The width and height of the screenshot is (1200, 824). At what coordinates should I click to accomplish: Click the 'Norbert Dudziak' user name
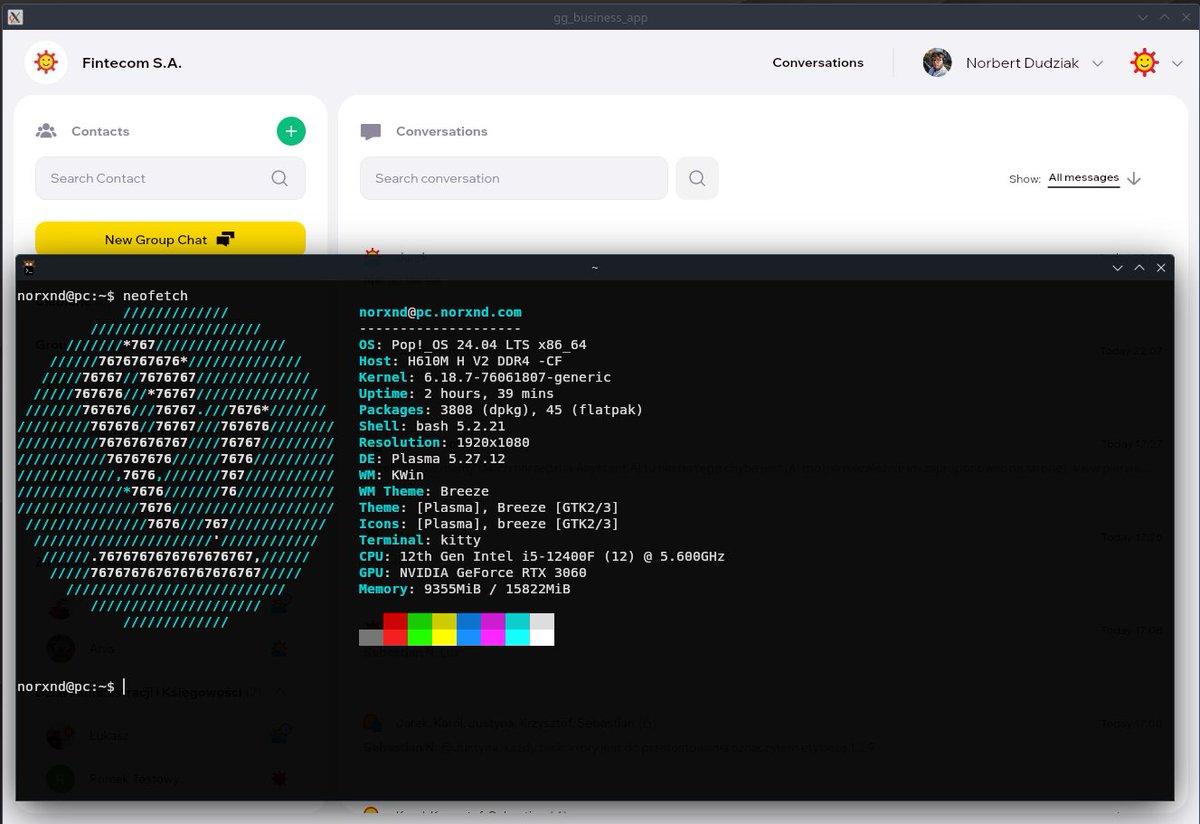click(1022, 63)
